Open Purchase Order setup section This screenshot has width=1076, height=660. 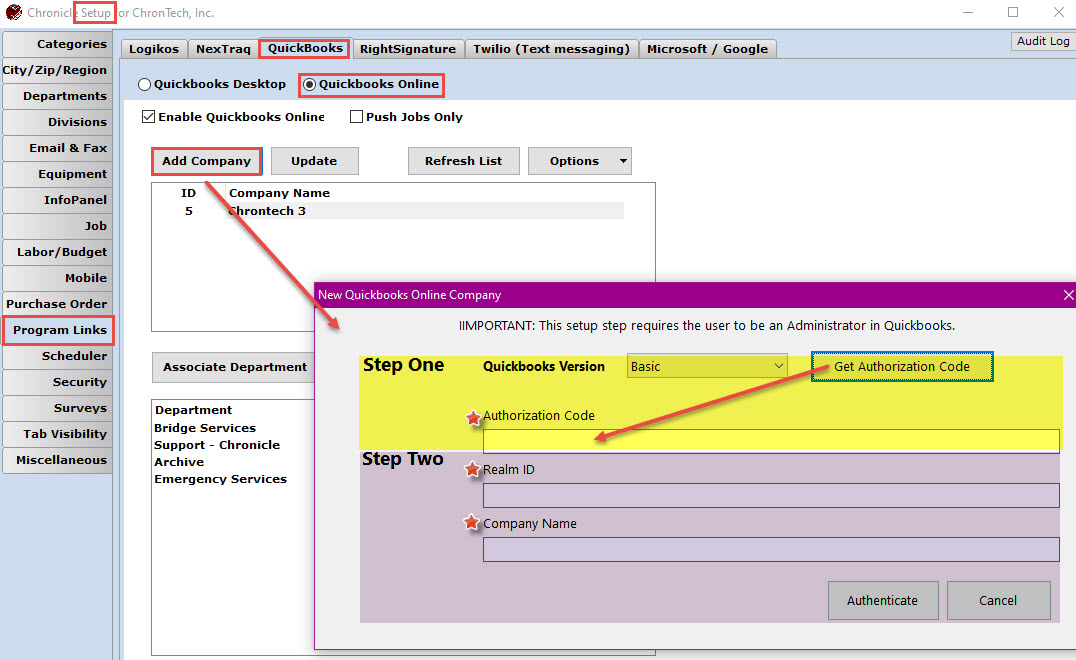[x=58, y=304]
